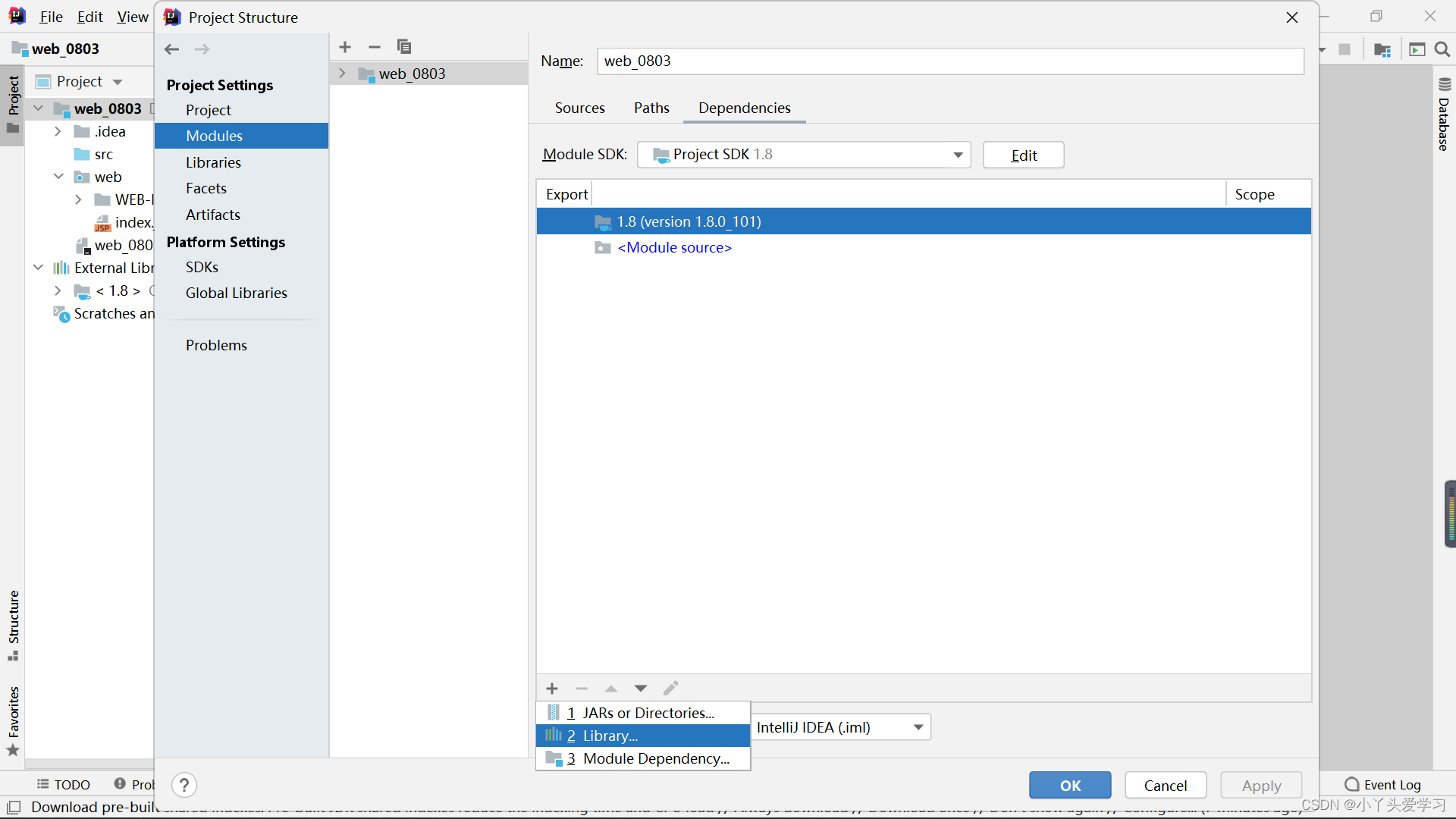This screenshot has height=819, width=1456.
Task: Click the forward navigation arrow icon
Action: (203, 48)
